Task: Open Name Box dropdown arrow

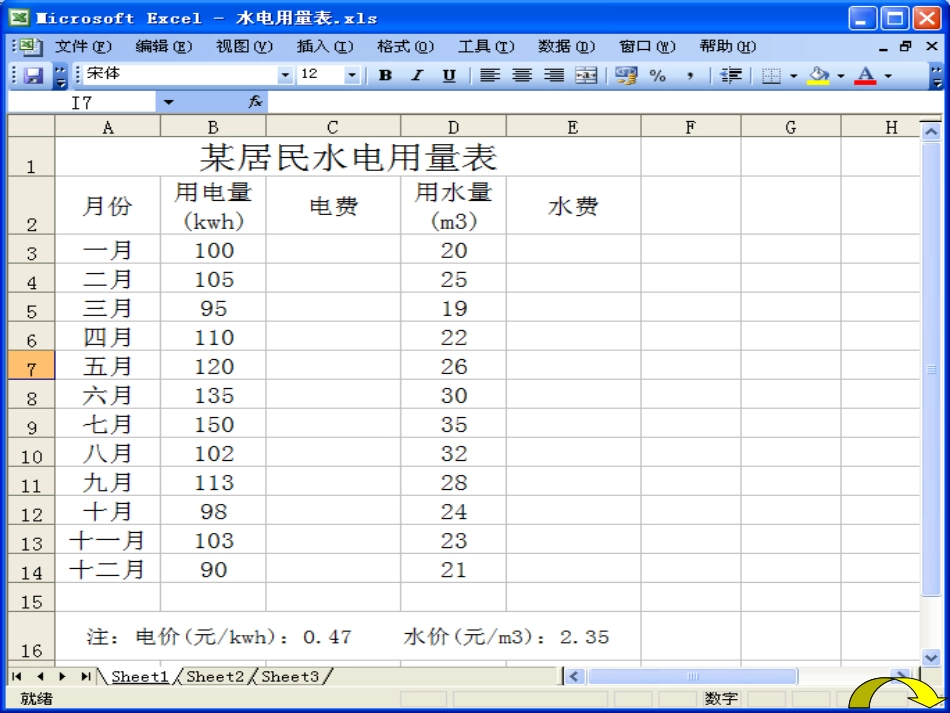Action: tap(168, 102)
